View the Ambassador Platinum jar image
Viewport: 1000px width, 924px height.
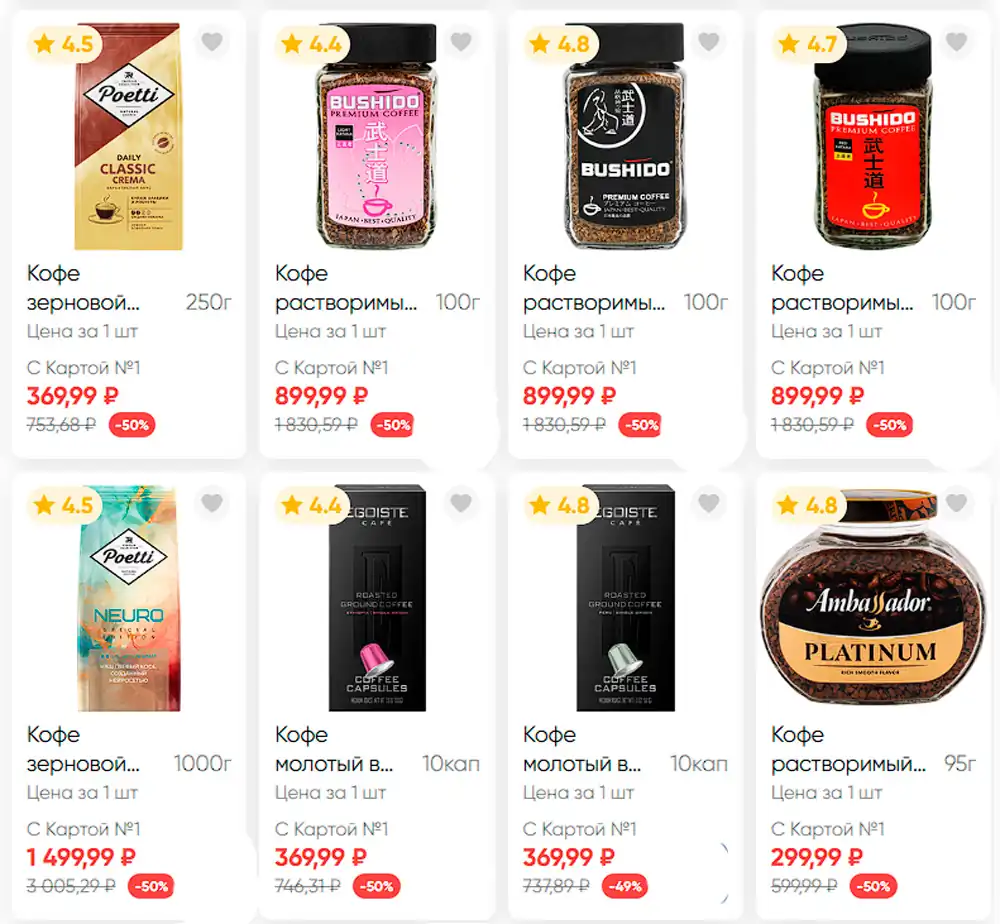873,598
